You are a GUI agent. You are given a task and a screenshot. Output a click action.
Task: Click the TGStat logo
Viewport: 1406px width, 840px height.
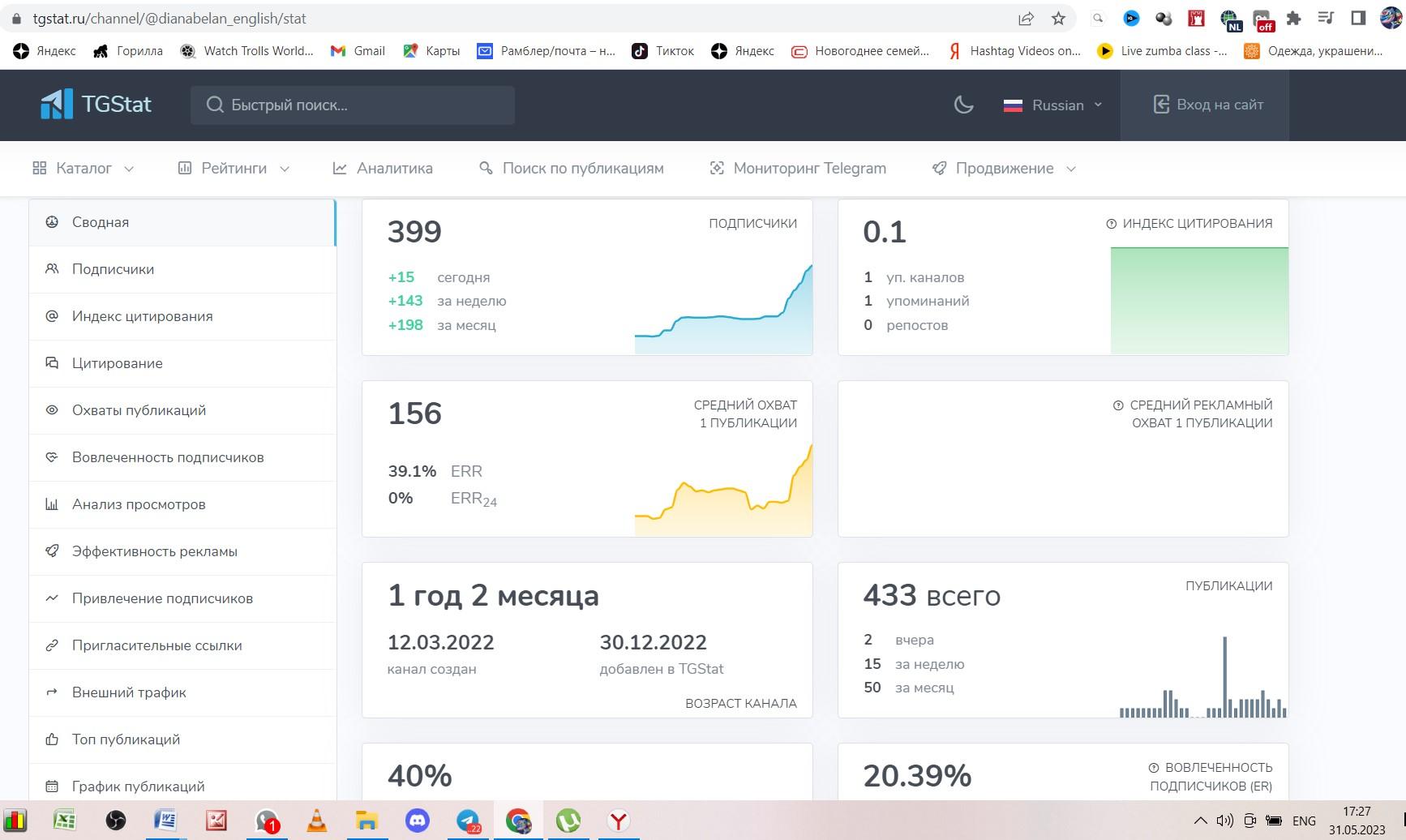point(96,105)
